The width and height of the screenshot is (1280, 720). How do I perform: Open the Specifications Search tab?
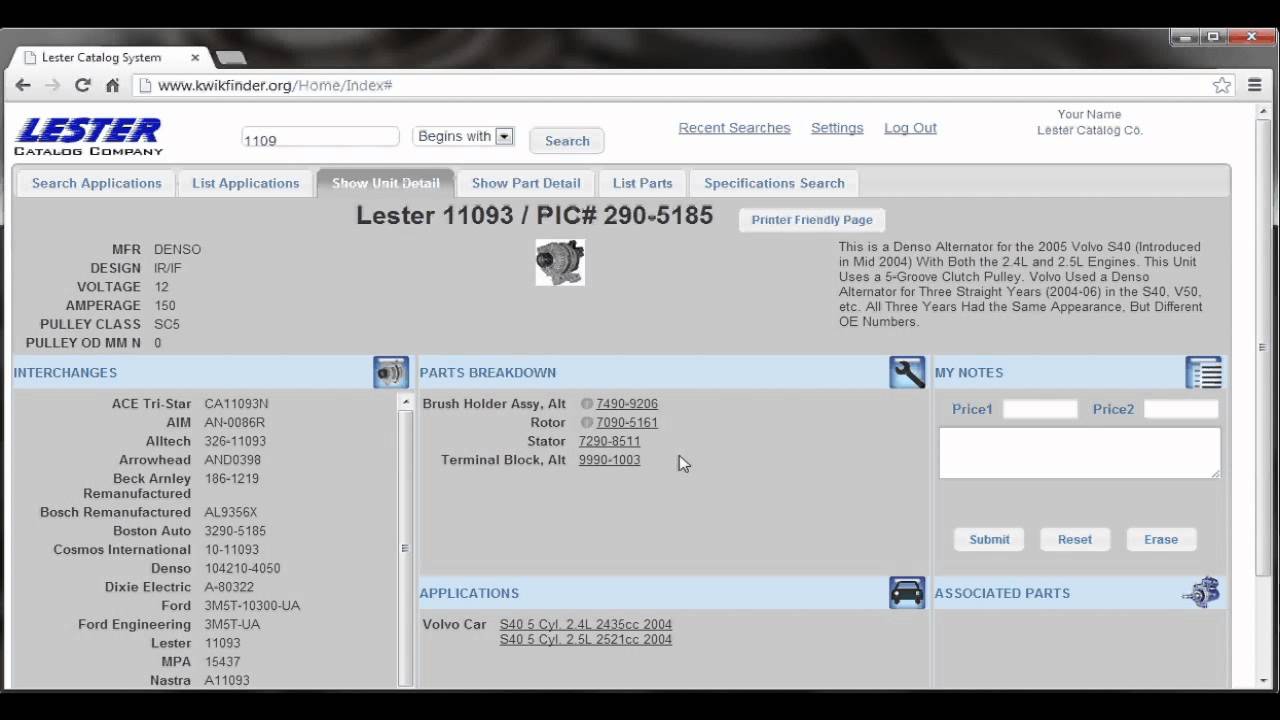tap(774, 183)
